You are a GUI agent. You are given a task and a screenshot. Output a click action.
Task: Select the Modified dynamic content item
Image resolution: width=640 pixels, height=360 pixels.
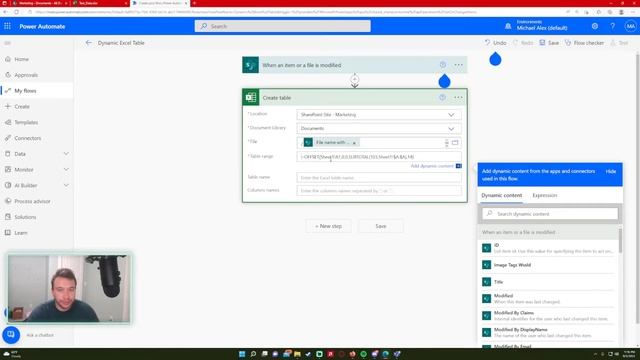click(547, 298)
